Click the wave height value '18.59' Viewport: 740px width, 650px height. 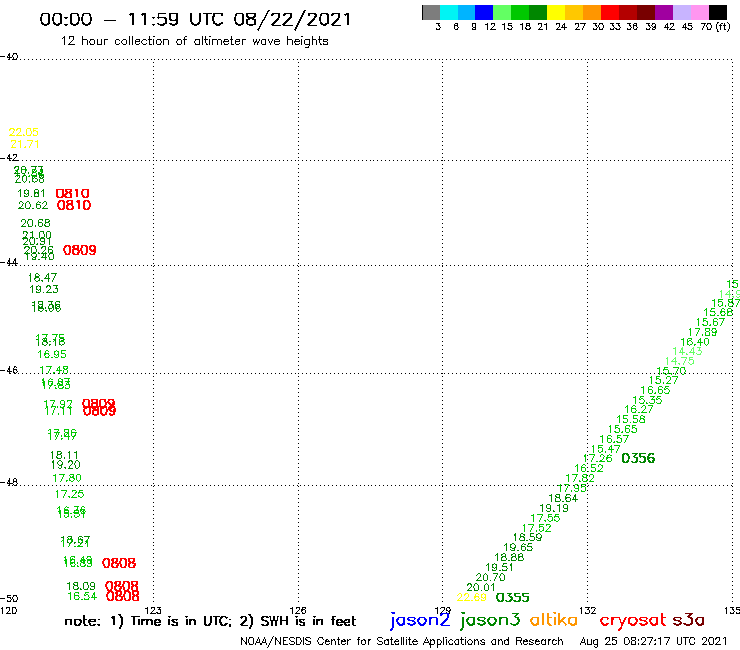[x=527, y=537]
